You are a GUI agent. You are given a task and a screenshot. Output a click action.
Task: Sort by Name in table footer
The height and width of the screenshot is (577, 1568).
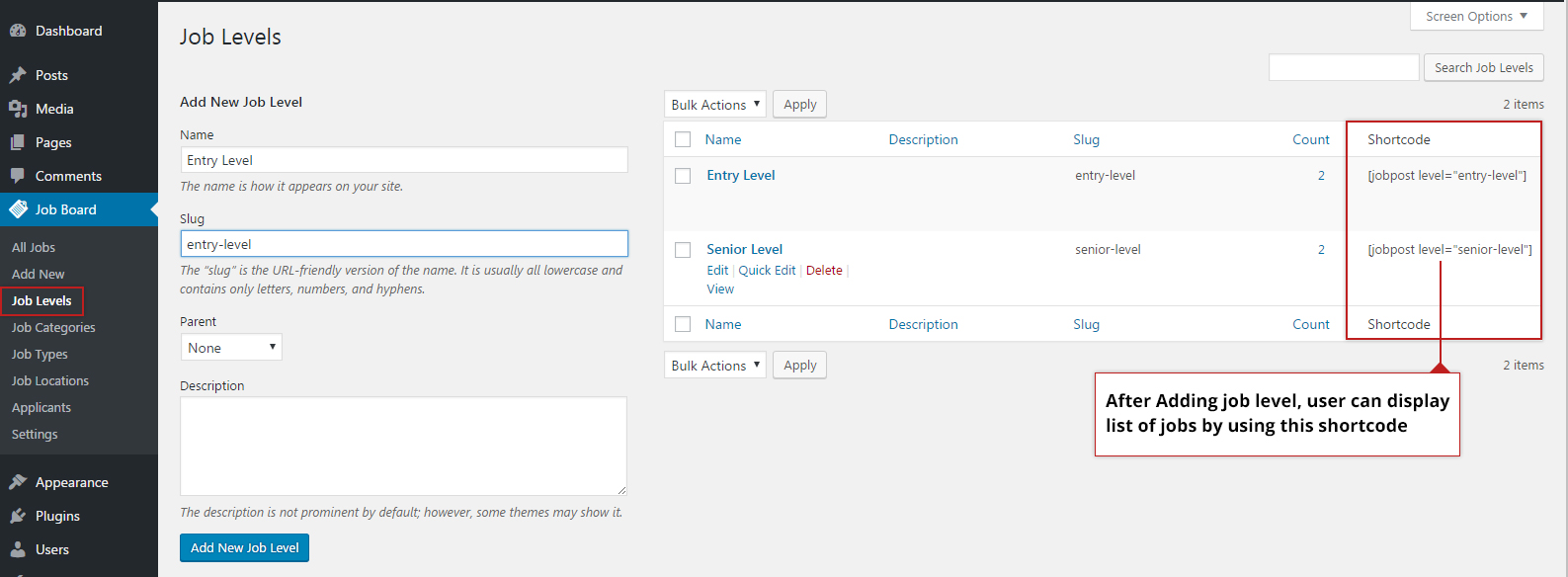click(723, 324)
